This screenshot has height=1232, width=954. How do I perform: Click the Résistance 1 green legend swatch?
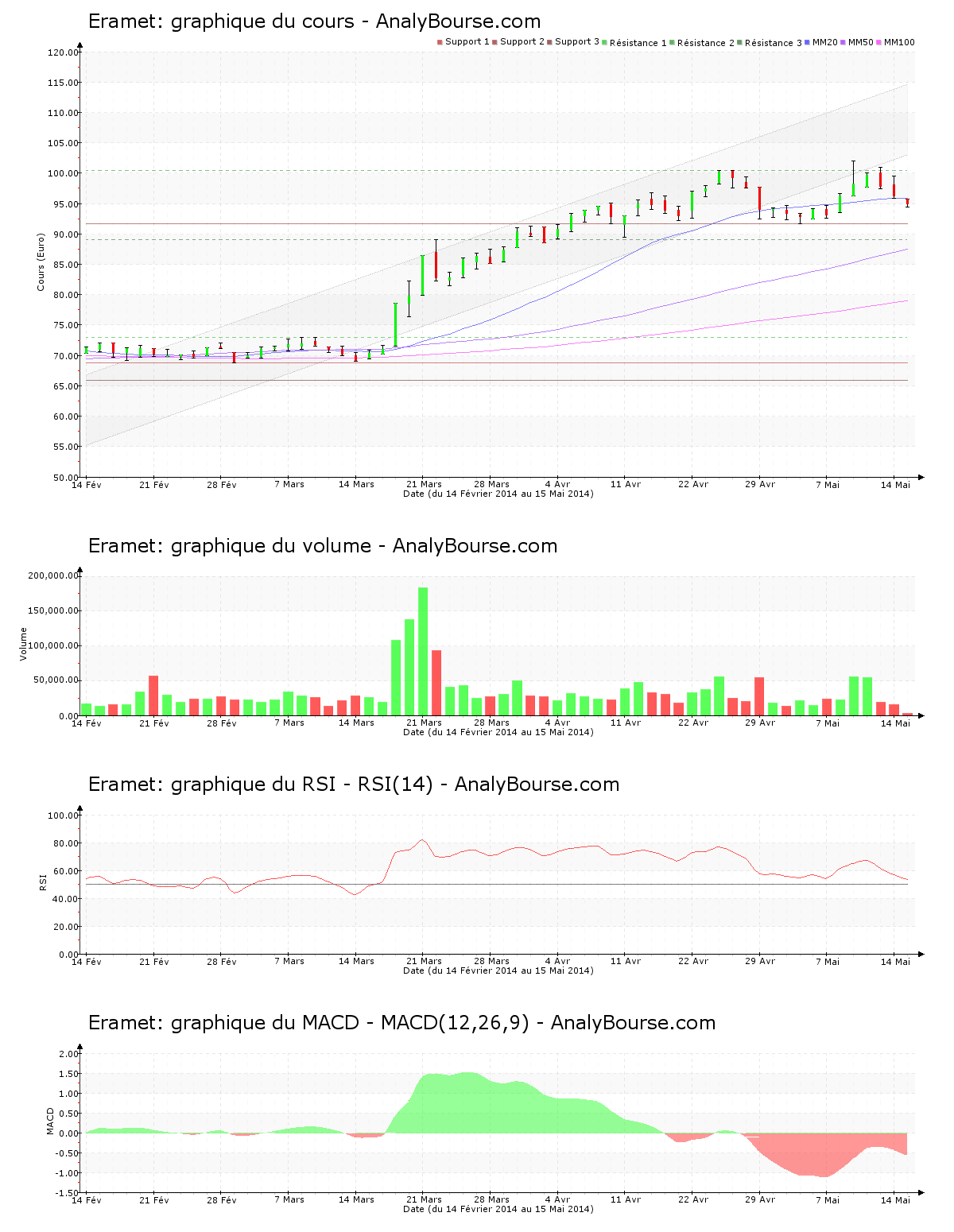point(605,42)
